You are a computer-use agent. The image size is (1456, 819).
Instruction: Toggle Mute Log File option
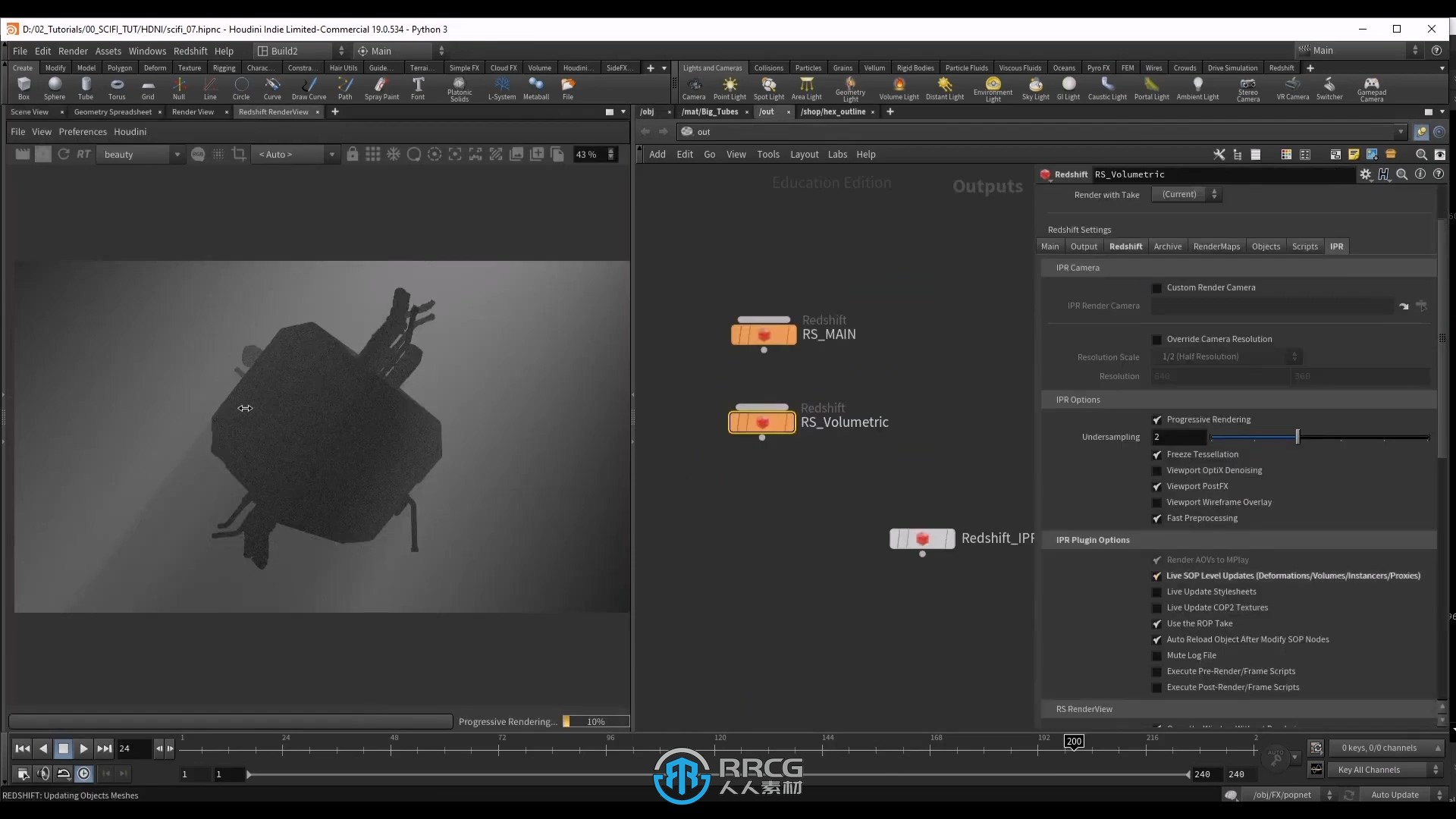[x=1158, y=655]
